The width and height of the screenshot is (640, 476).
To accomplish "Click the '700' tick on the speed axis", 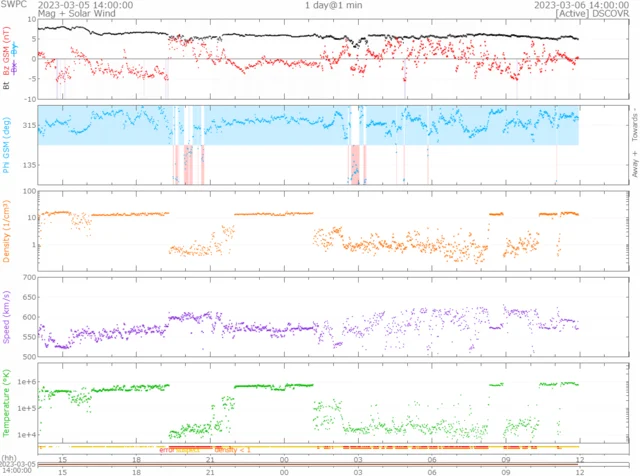I will (x=30, y=278).
